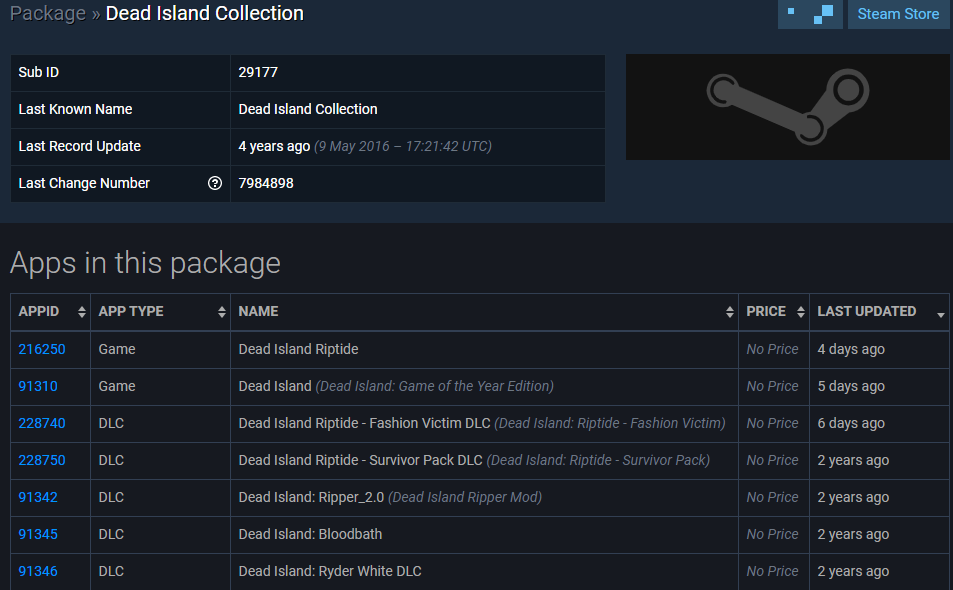This screenshot has height=590, width=953.
Task: Click the help icon next to Last Change Number
Action: coord(214,183)
